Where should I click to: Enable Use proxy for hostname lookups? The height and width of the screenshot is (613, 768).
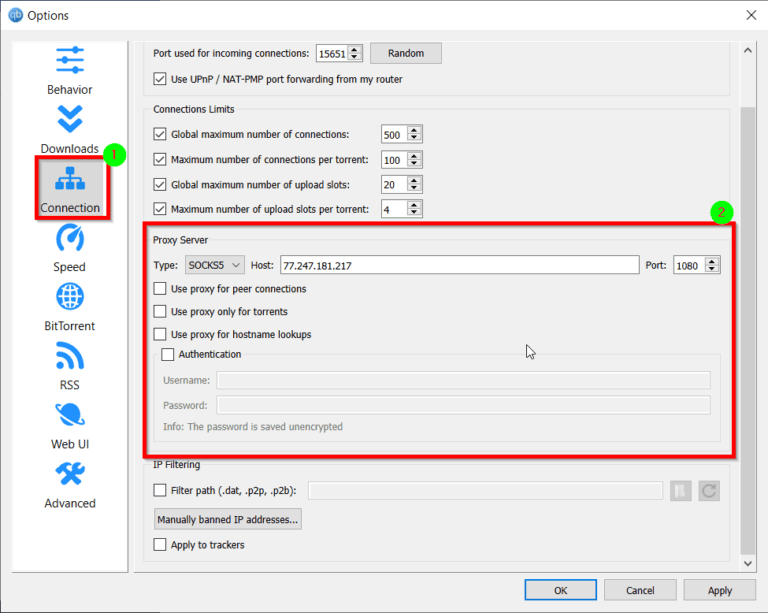pos(160,334)
